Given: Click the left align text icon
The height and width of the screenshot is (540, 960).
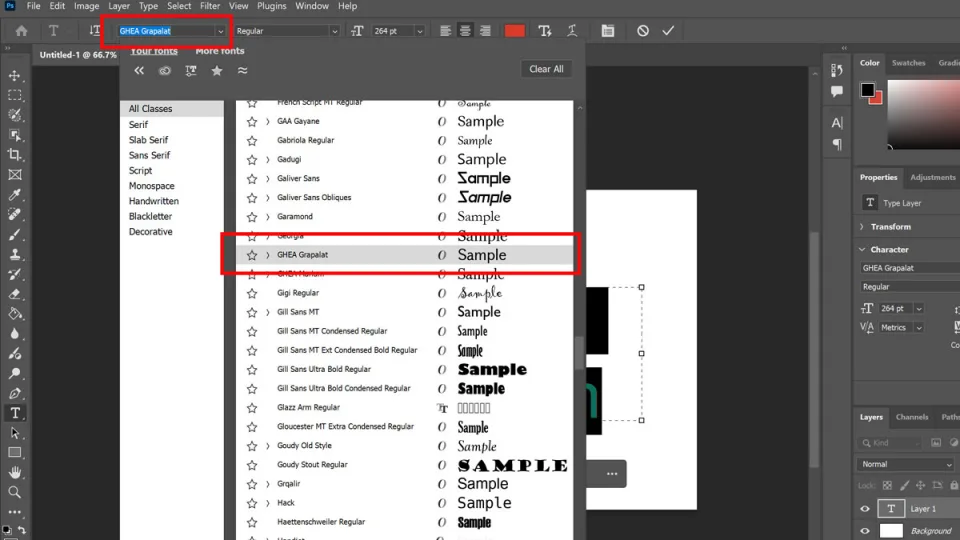Looking at the screenshot, I should (x=445, y=31).
